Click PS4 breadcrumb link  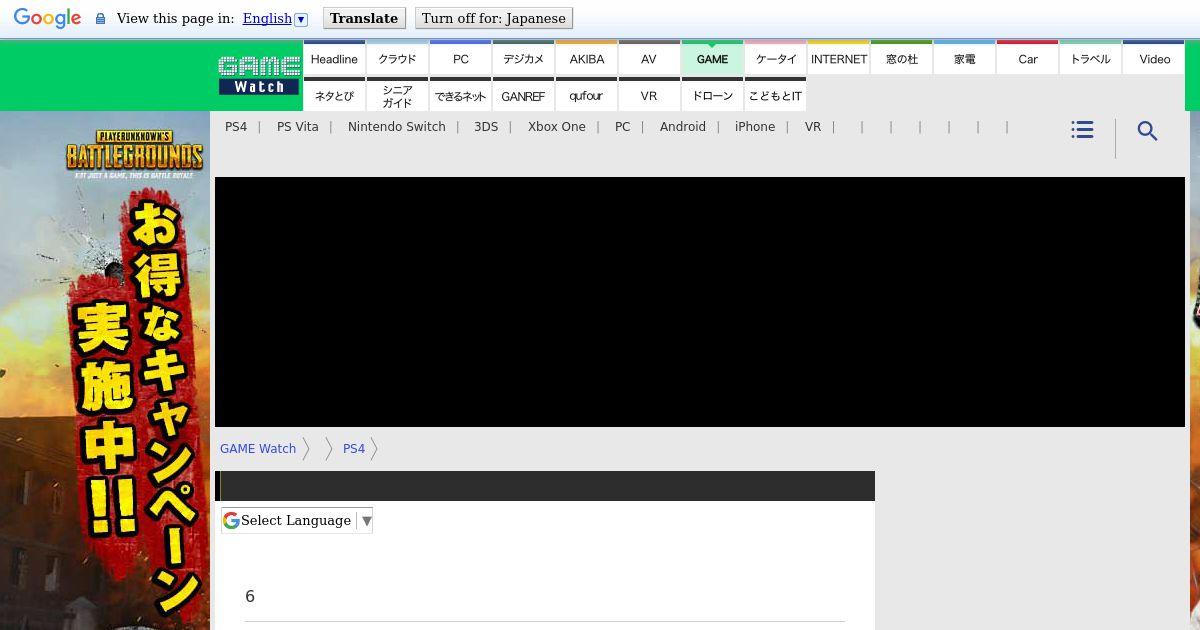[x=354, y=449]
